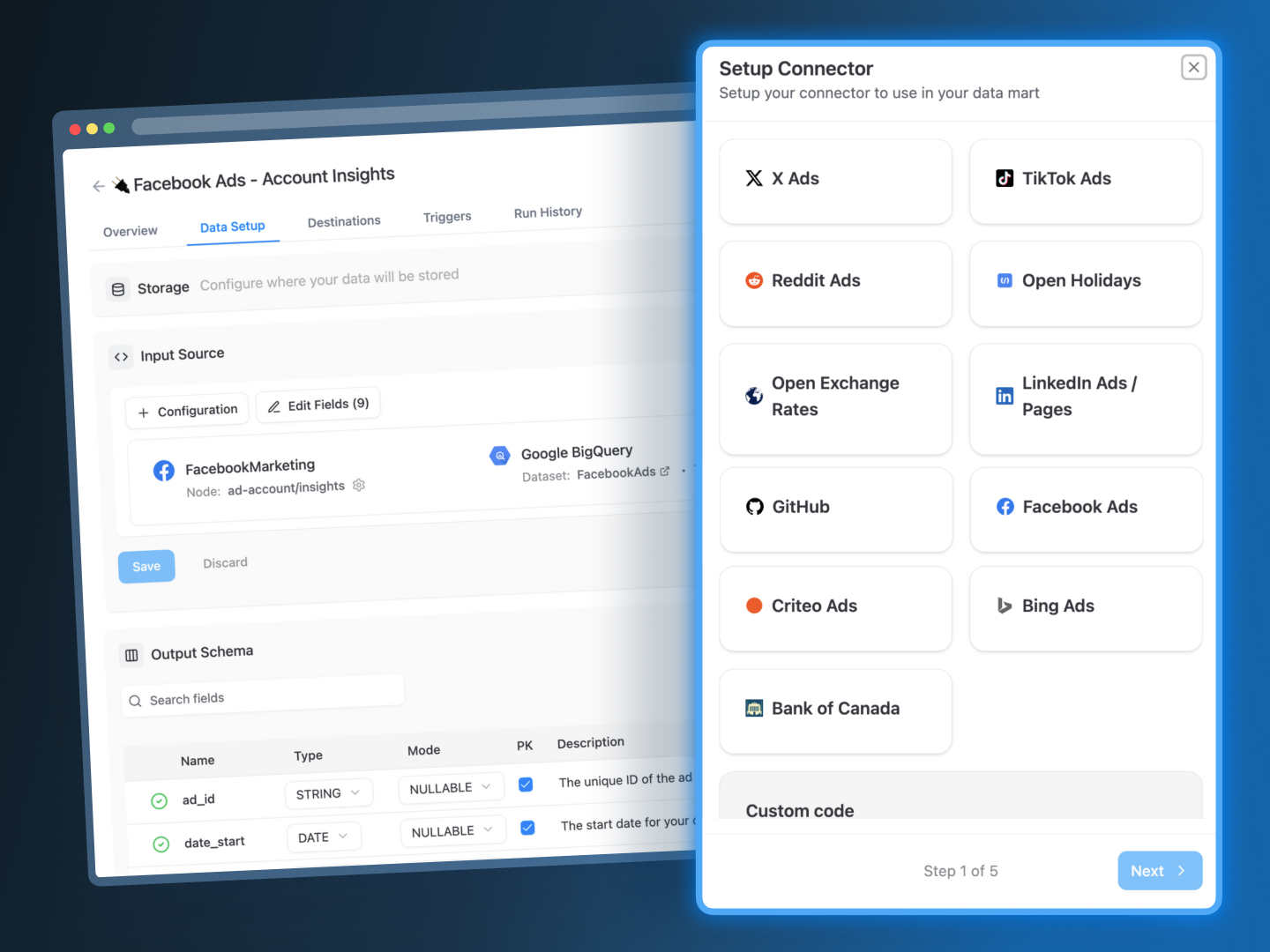Image resolution: width=1270 pixels, height=952 pixels.
Task: Toggle the PK checkbox for date_start
Action: coord(527,828)
